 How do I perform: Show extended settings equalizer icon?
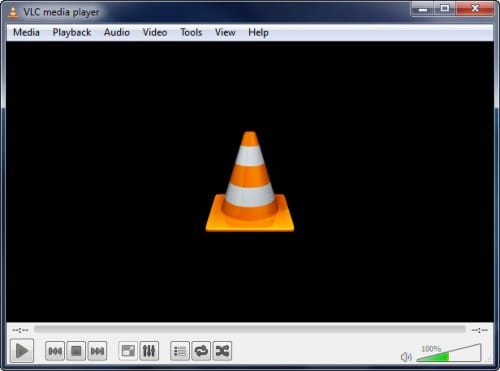tap(149, 351)
